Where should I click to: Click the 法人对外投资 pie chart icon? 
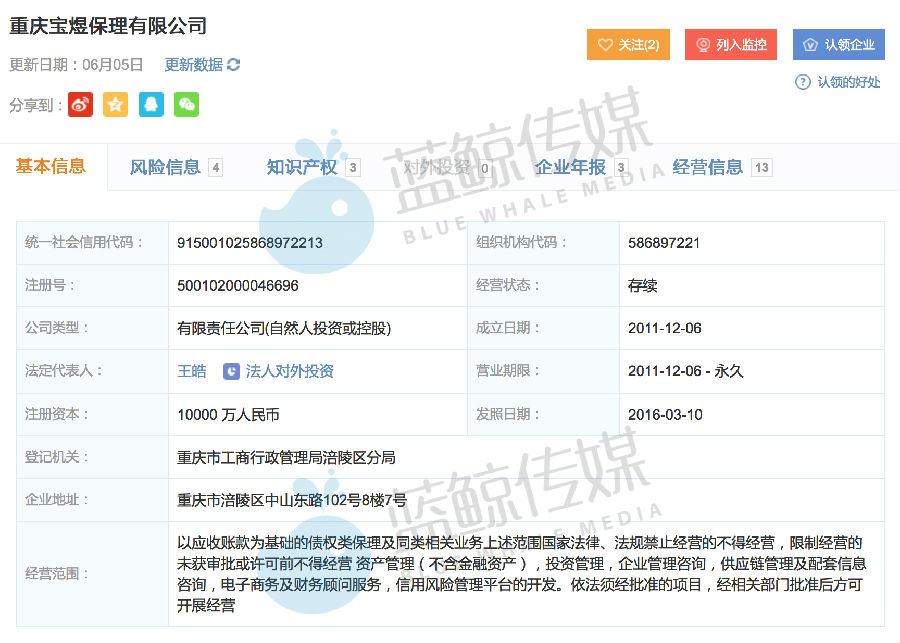(231, 371)
